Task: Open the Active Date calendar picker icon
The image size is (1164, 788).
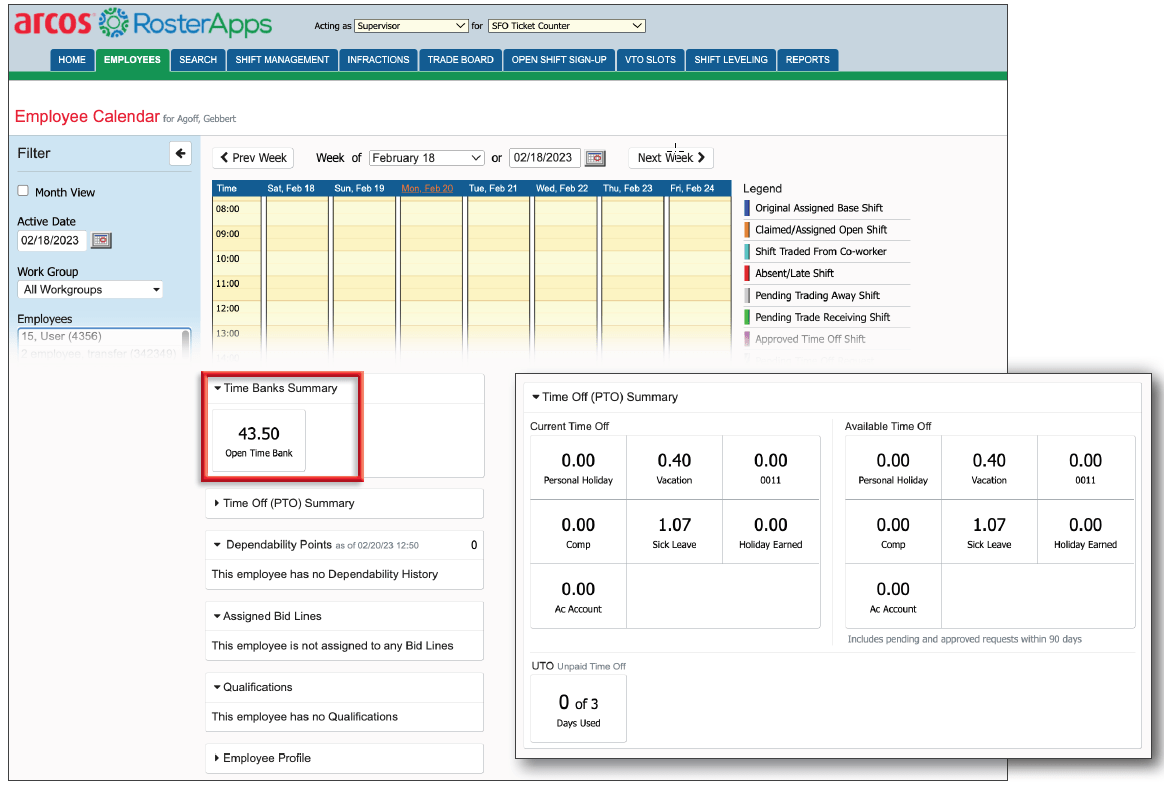Action: pos(102,241)
